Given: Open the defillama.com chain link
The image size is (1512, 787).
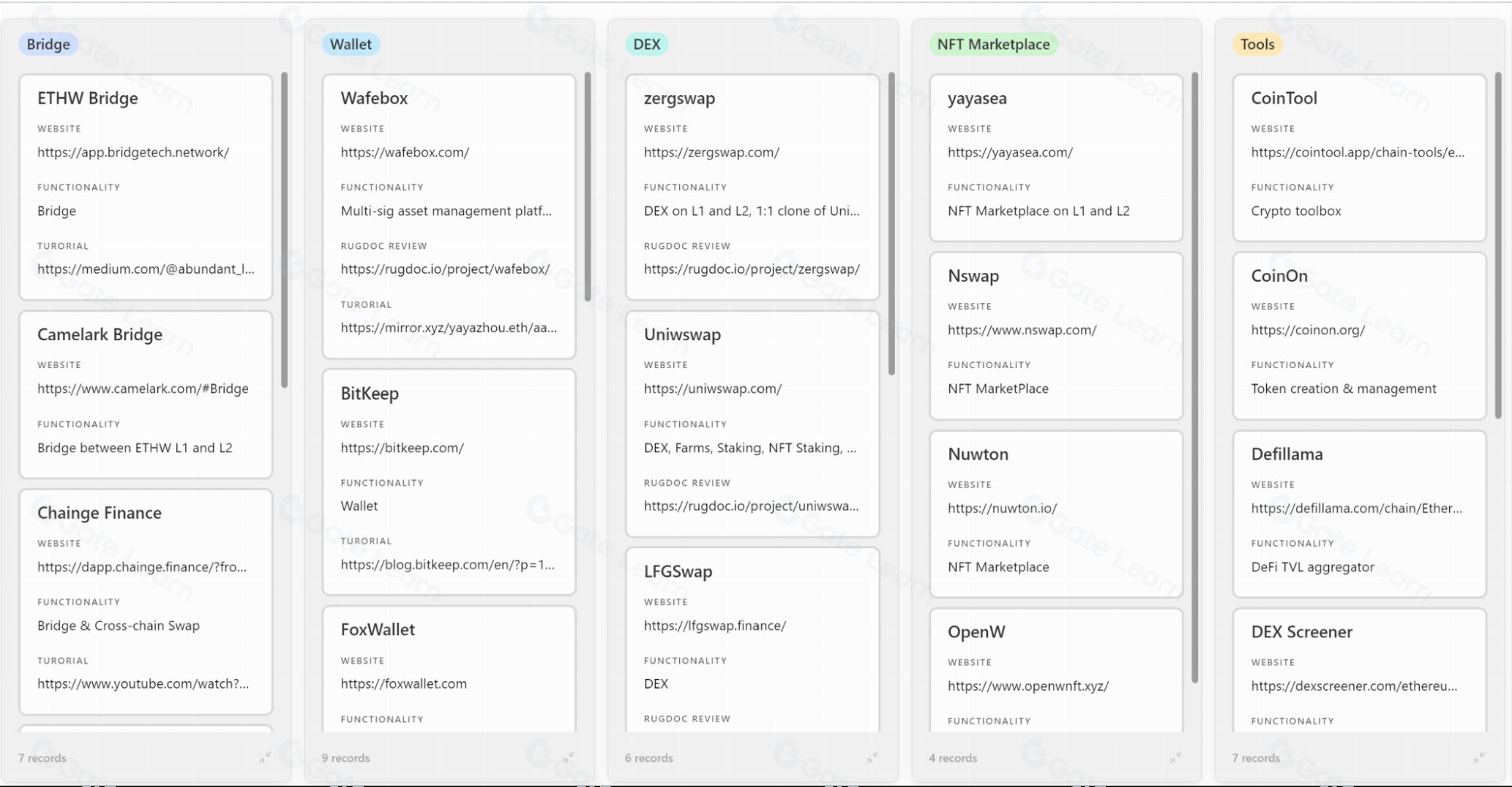Looking at the screenshot, I should tap(1357, 508).
